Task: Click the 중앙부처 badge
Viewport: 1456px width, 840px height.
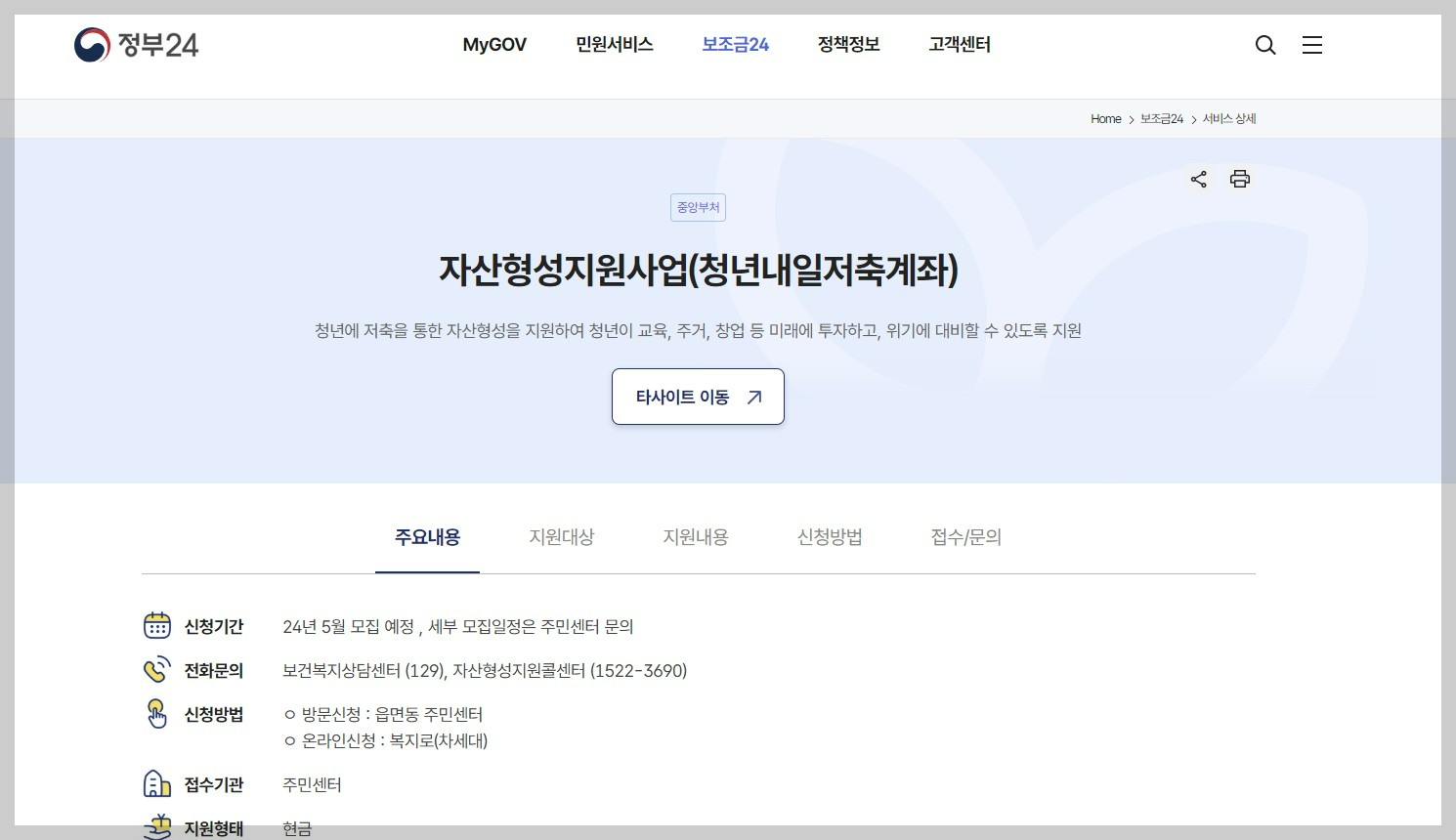Action: (x=699, y=208)
